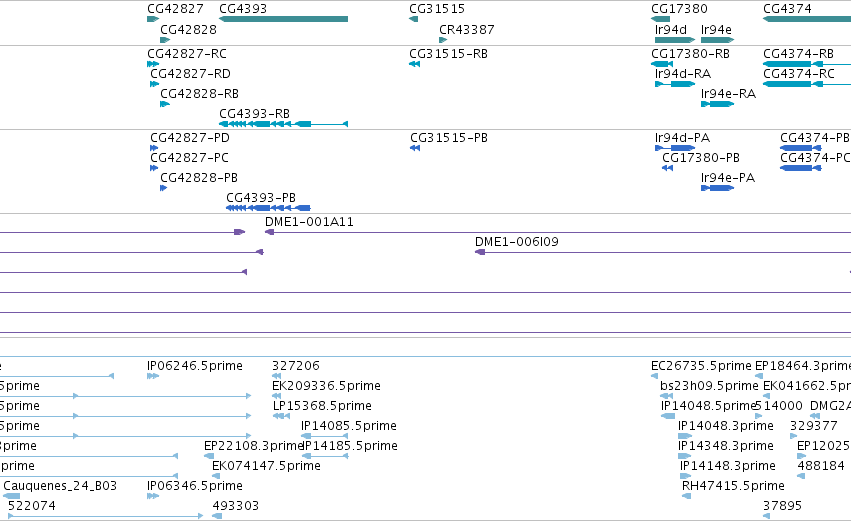This screenshot has height=521, width=851.
Task: Click the CG42827-PD protein label
Action: 190,138
